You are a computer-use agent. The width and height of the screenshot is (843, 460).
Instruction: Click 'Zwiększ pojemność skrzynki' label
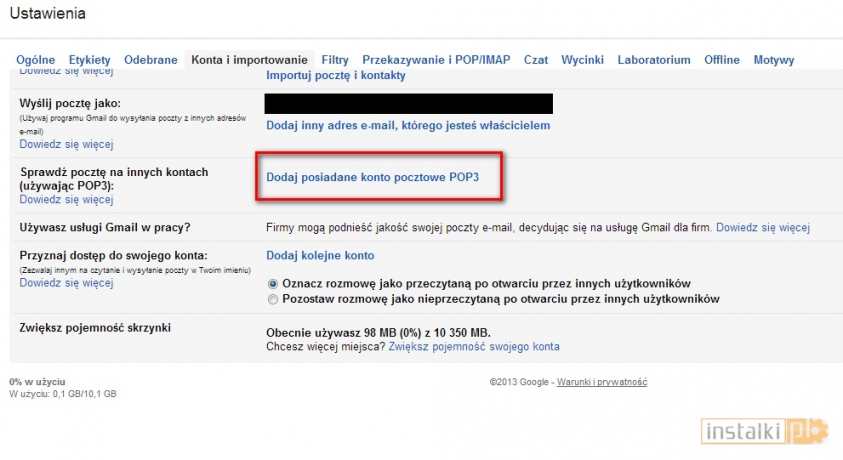click(95, 327)
